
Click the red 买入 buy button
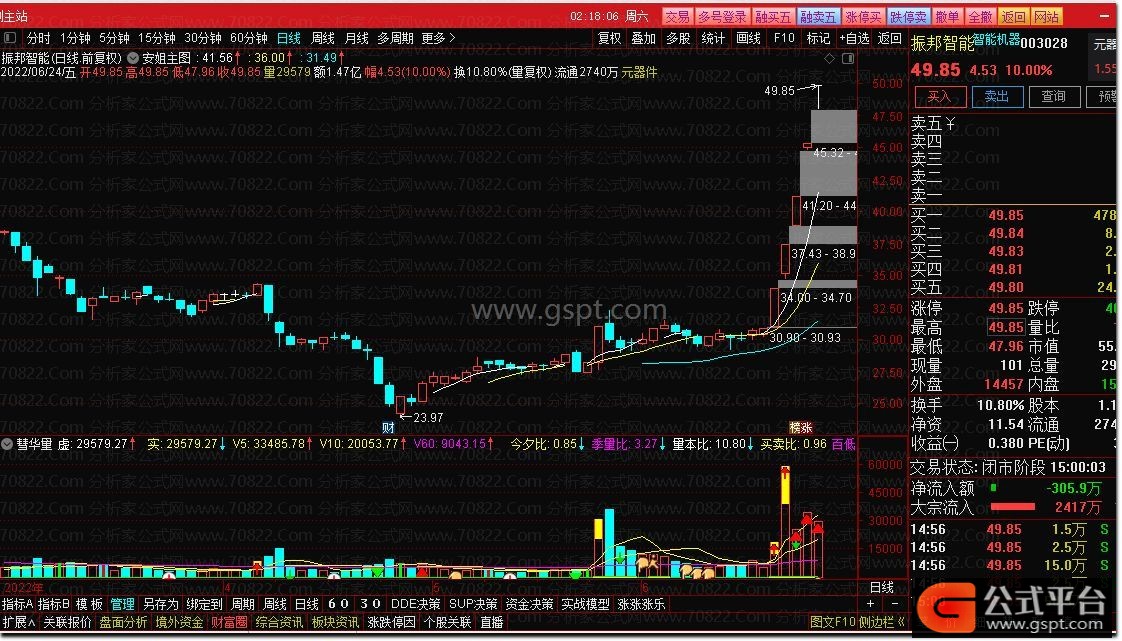click(940, 97)
